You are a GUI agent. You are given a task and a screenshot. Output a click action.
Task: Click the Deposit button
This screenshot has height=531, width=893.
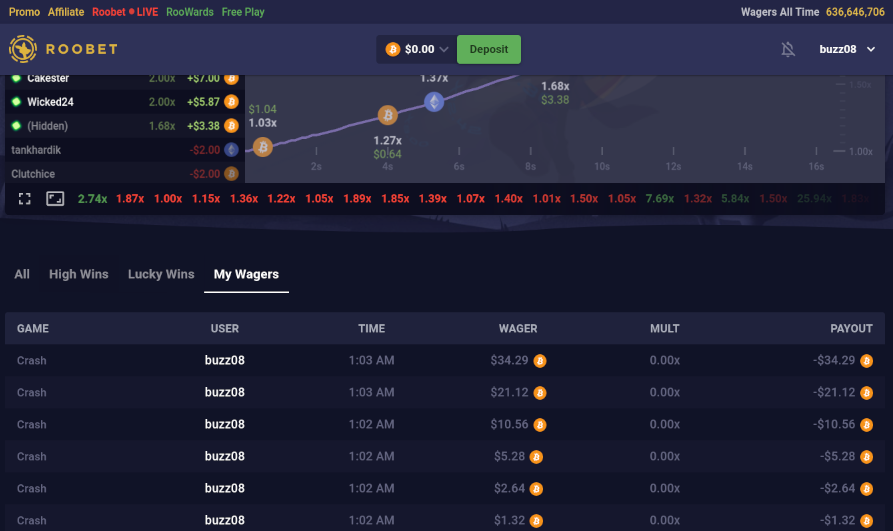[489, 50]
